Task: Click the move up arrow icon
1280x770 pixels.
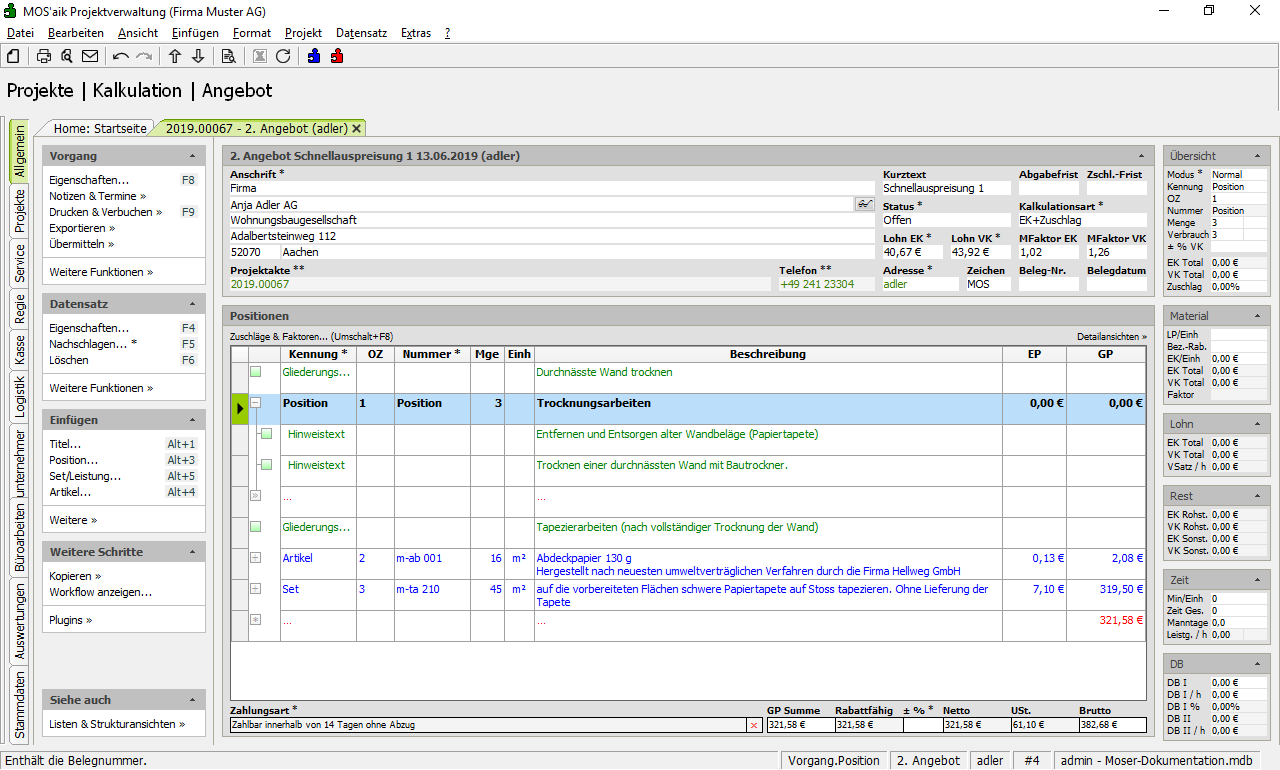Action: 175,56
